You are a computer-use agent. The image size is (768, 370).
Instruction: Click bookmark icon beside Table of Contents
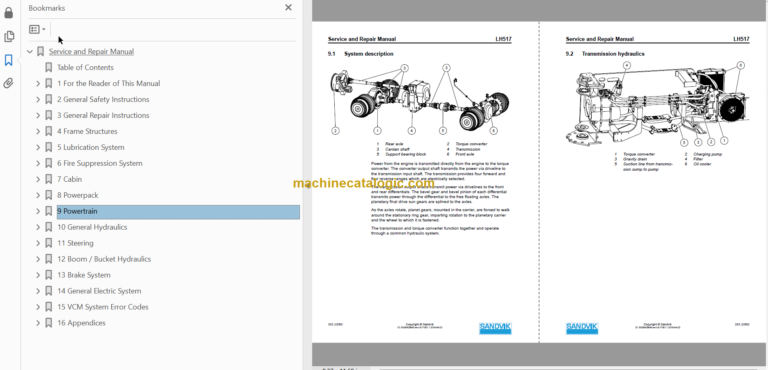(x=48, y=68)
